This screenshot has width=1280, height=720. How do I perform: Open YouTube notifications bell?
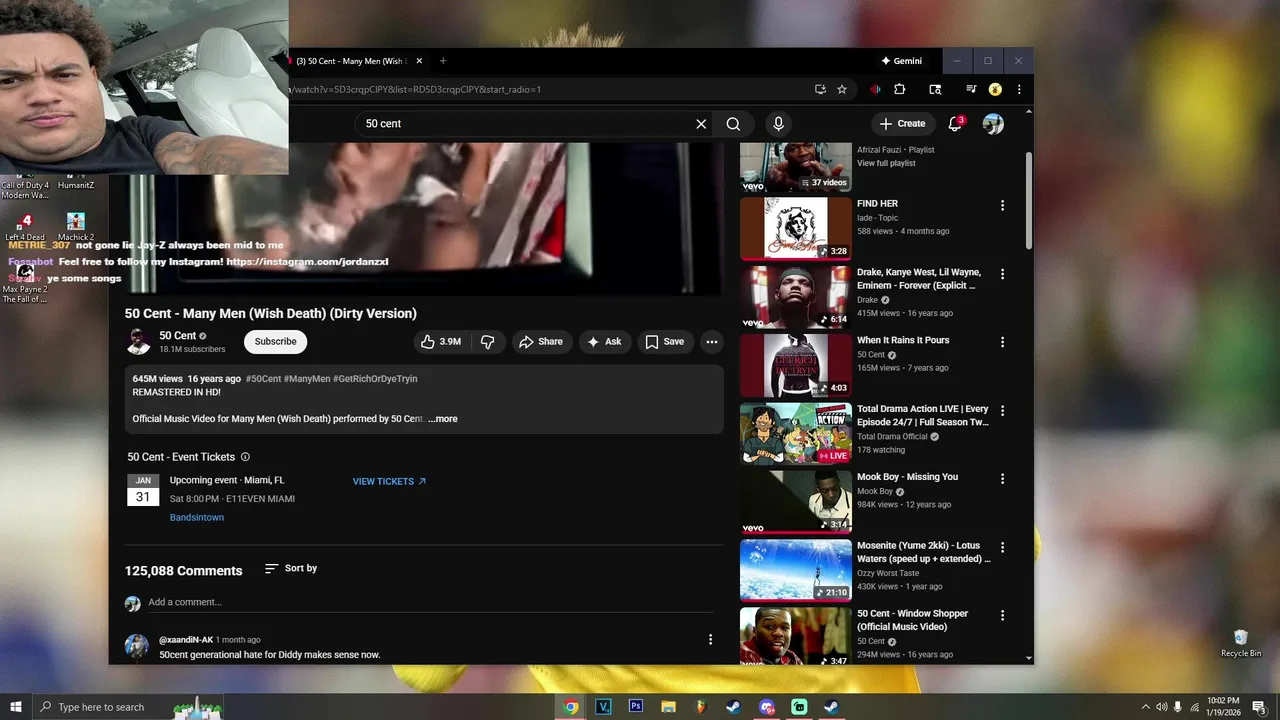[955, 124]
